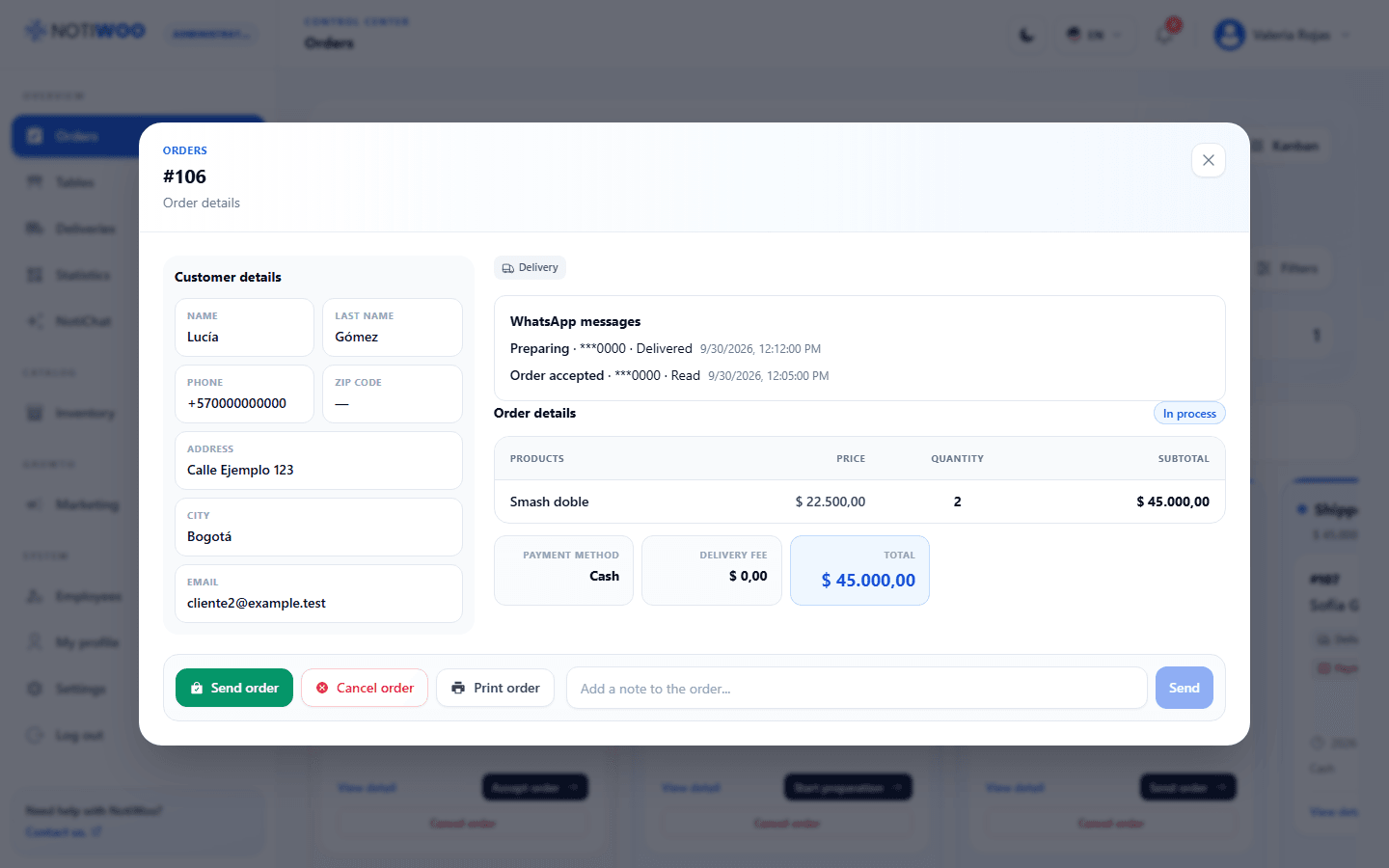Toggle dark mode with the moon icon

(1027, 36)
